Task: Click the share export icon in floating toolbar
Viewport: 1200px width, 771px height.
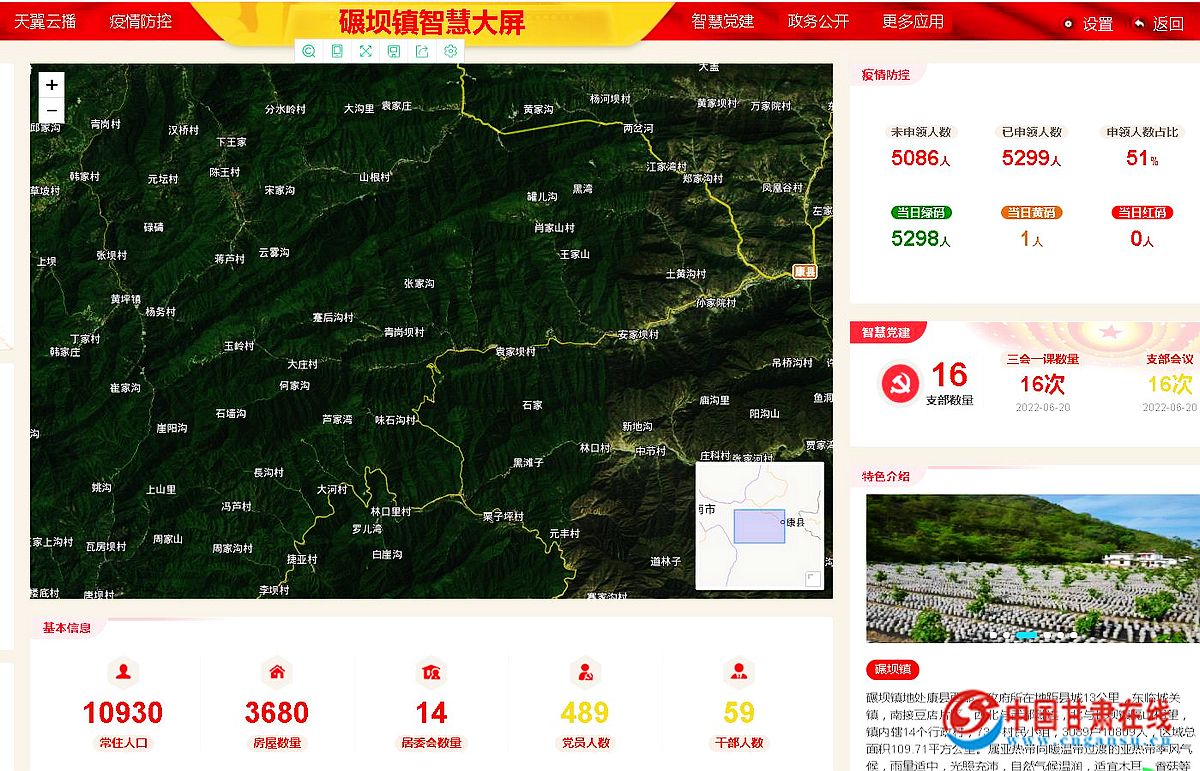Action: [422, 51]
